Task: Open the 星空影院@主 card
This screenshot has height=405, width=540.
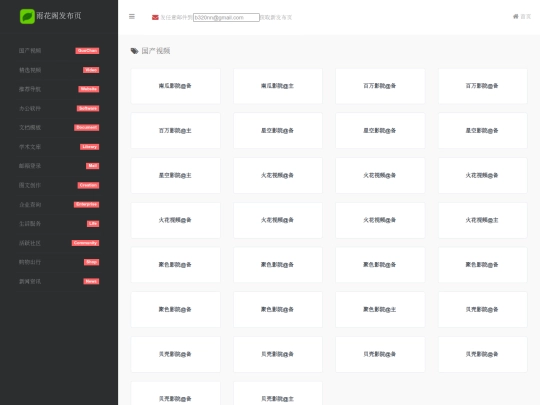Action: 176,176
